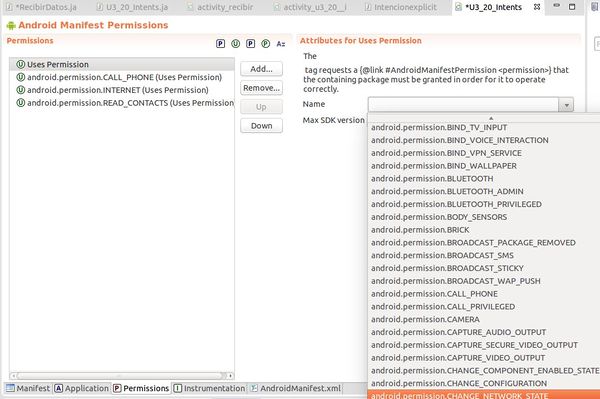This screenshot has width=600, height=399.
Task: Toggle first blue P permission filter icon
Action: click(x=220, y=44)
